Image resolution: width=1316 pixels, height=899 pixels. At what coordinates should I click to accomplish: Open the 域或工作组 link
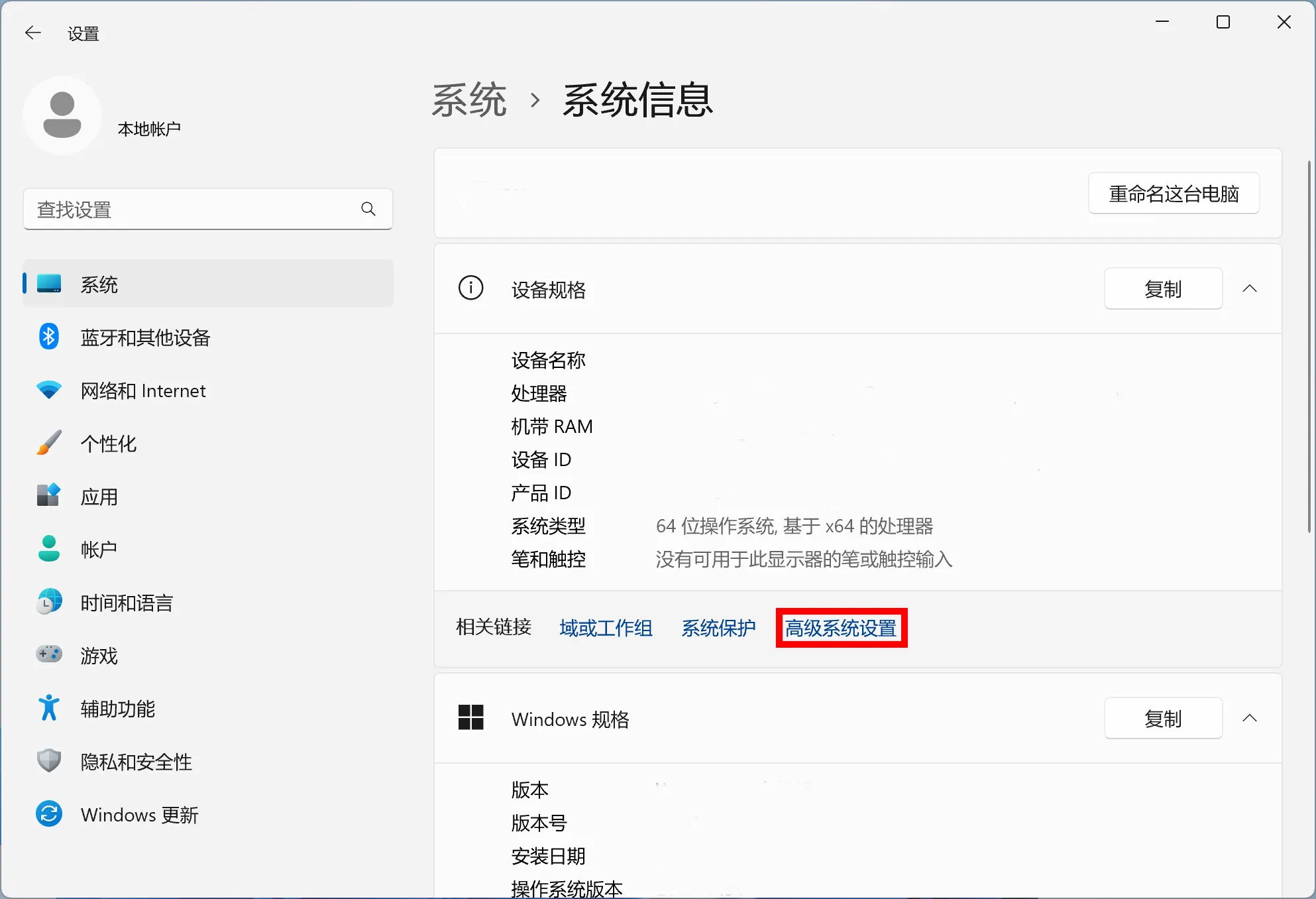point(606,628)
